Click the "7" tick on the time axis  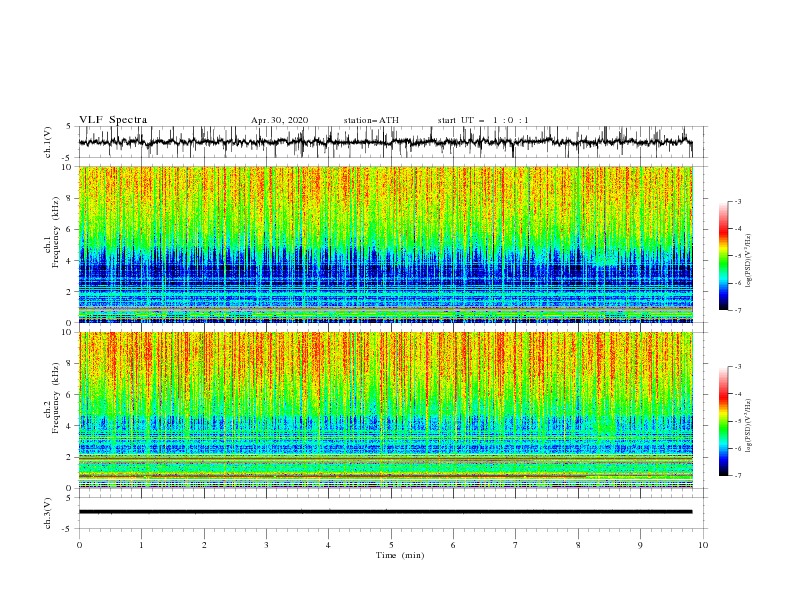point(516,545)
